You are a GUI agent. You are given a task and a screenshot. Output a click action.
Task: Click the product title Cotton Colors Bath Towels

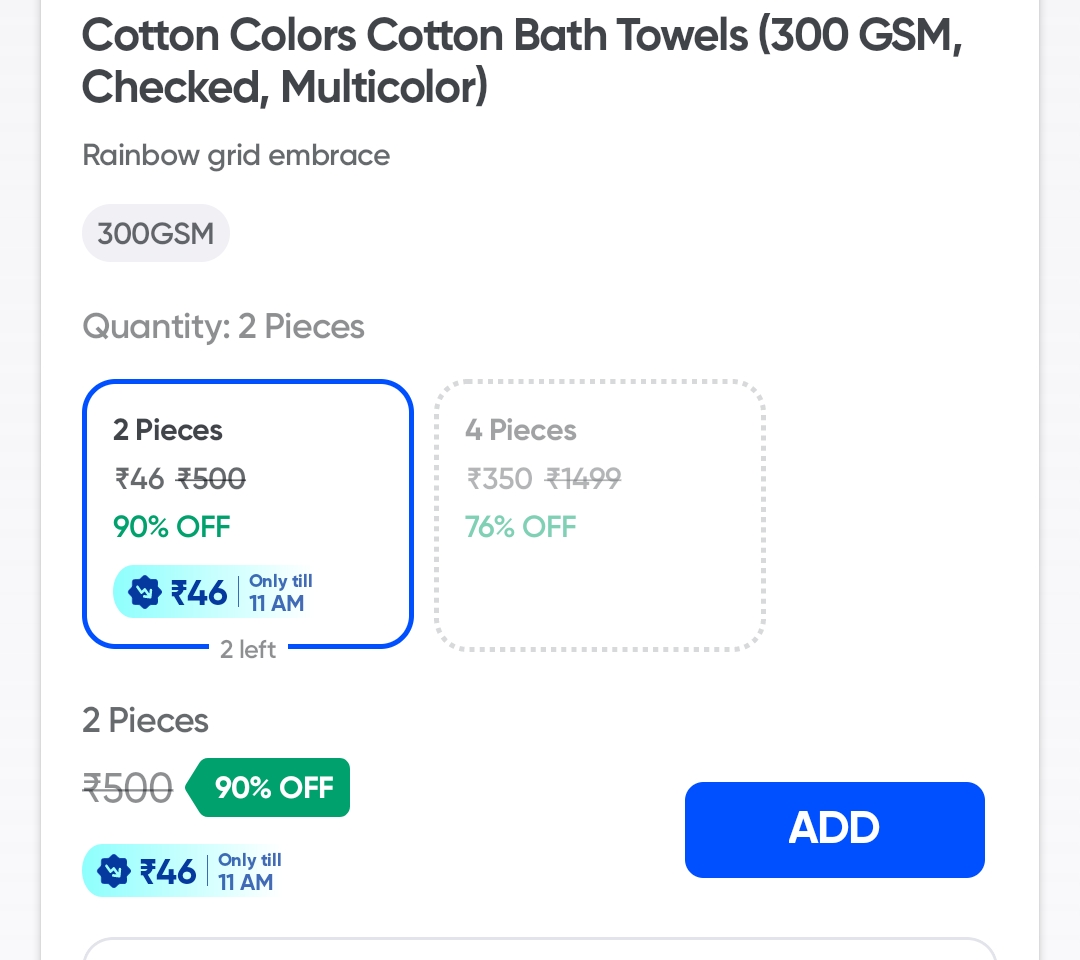[x=521, y=62]
